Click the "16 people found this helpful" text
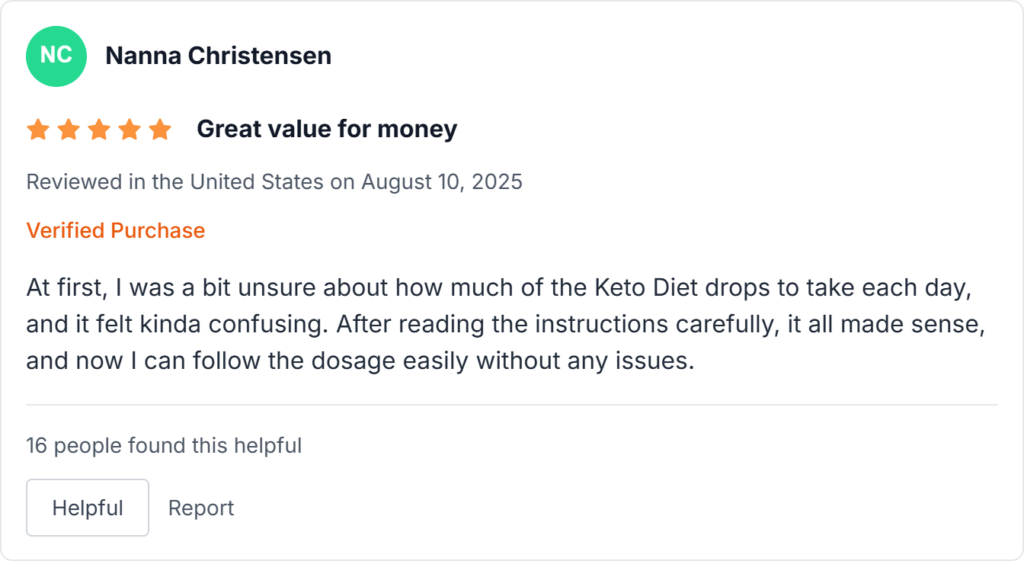 click(164, 446)
